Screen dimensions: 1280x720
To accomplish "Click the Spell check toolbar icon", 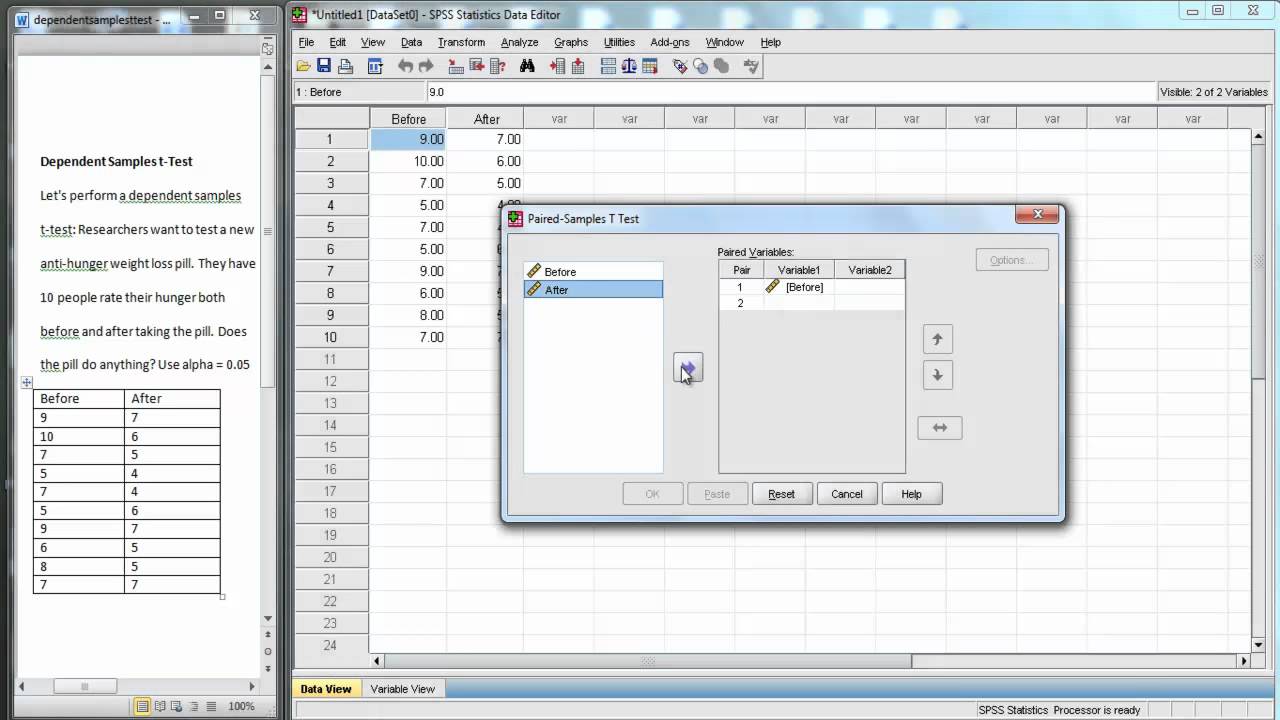I will [x=751, y=66].
